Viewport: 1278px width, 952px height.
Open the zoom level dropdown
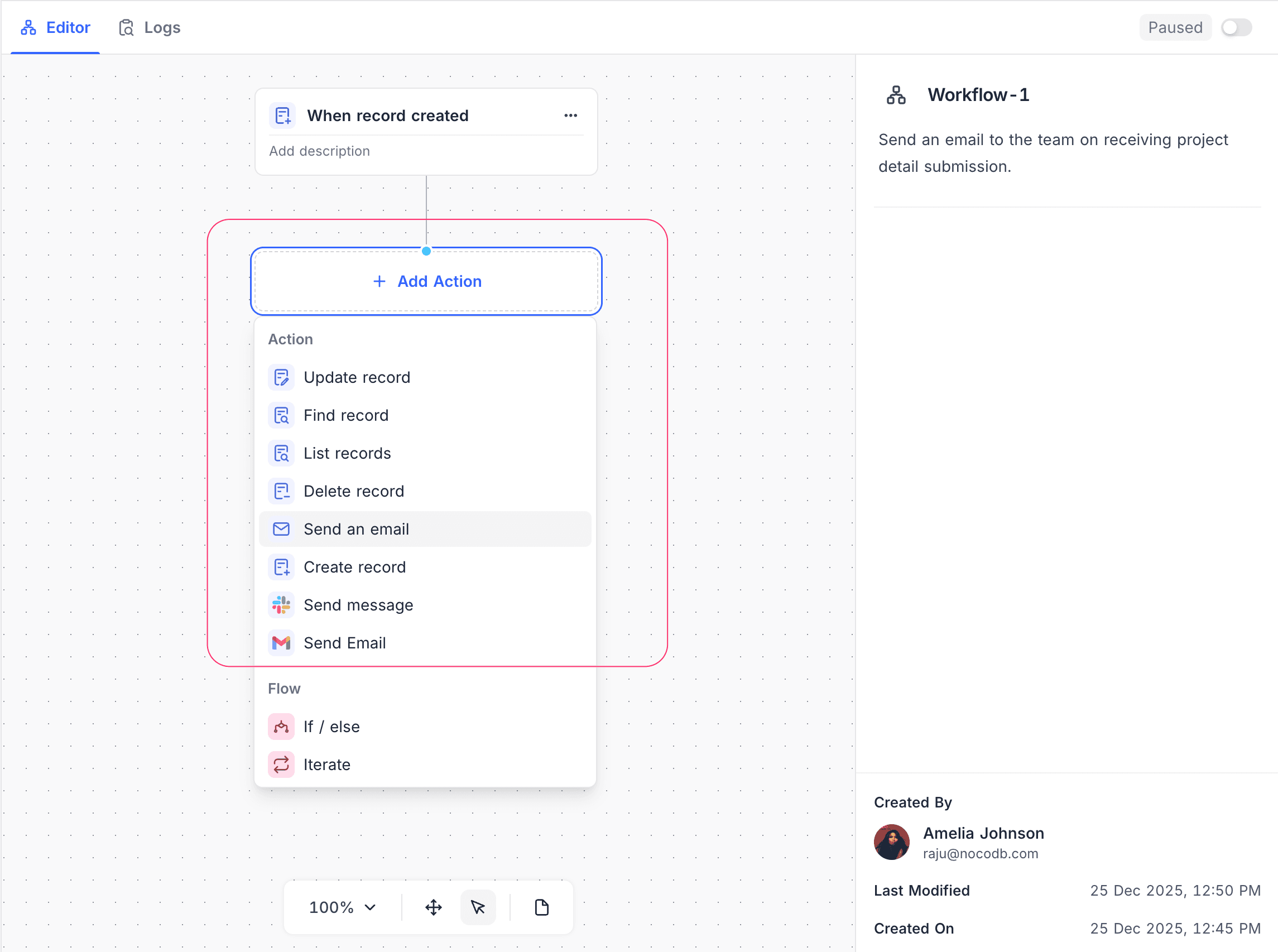point(341,907)
